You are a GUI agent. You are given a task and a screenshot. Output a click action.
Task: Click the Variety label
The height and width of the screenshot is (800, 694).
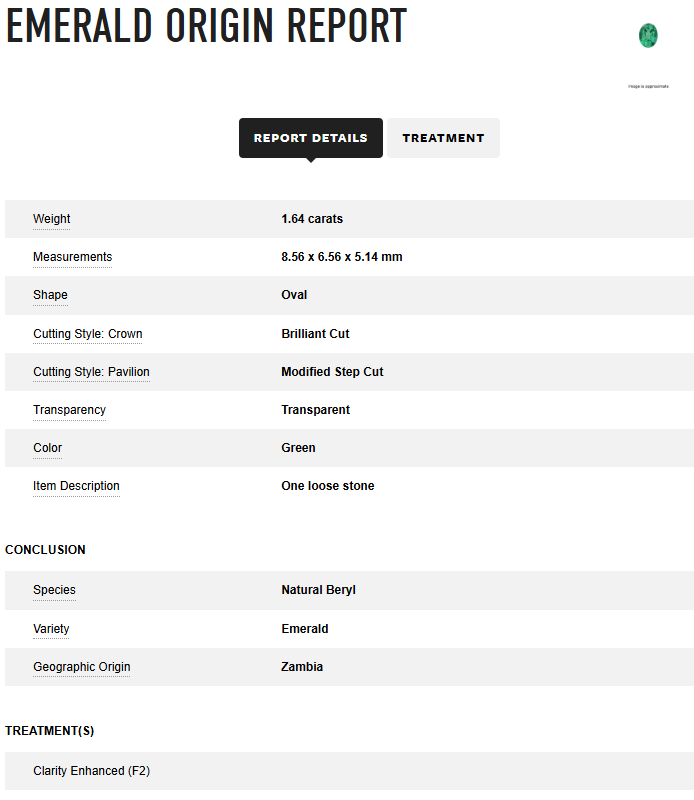point(51,629)
